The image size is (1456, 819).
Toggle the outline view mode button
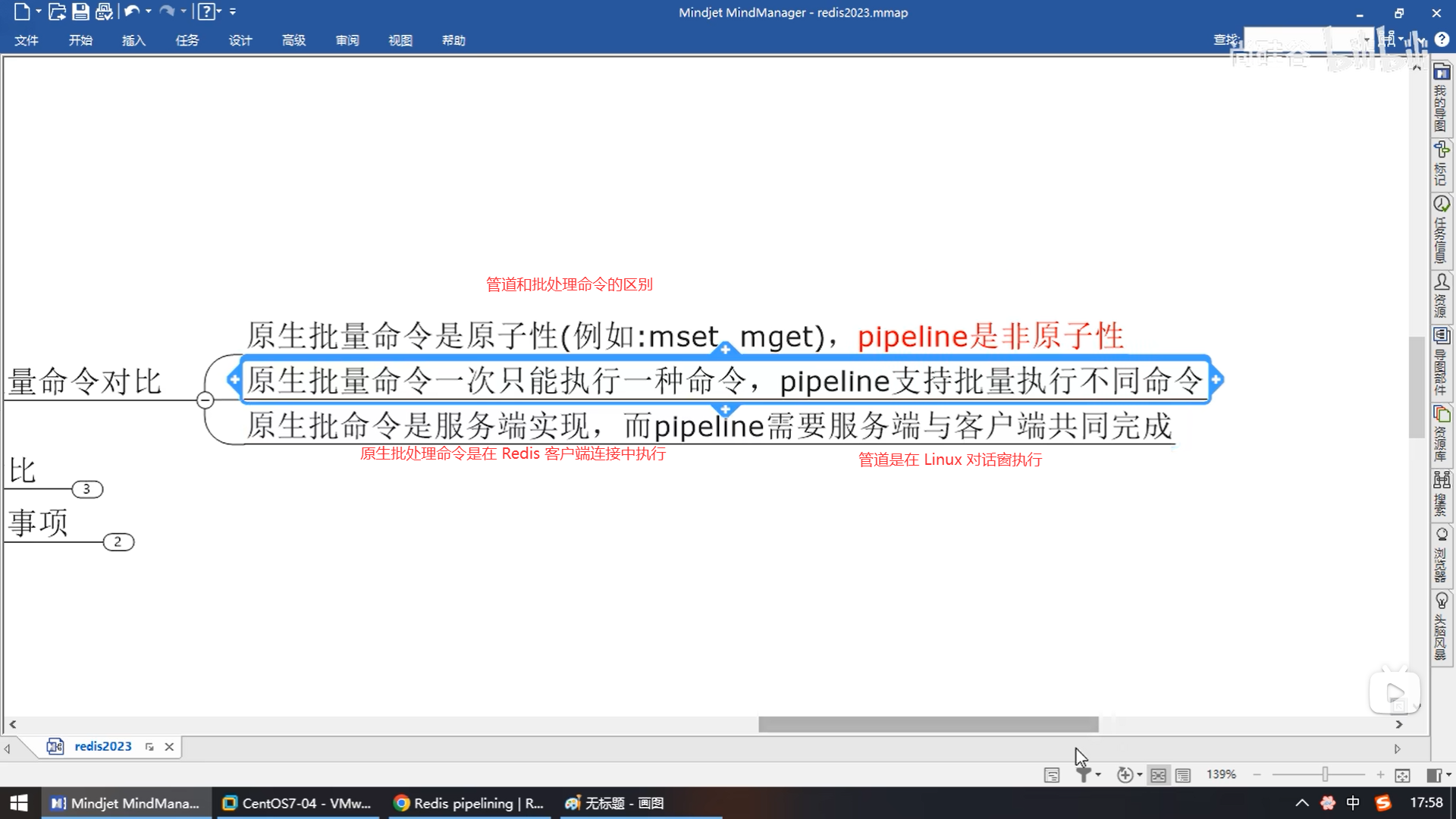1183,774
